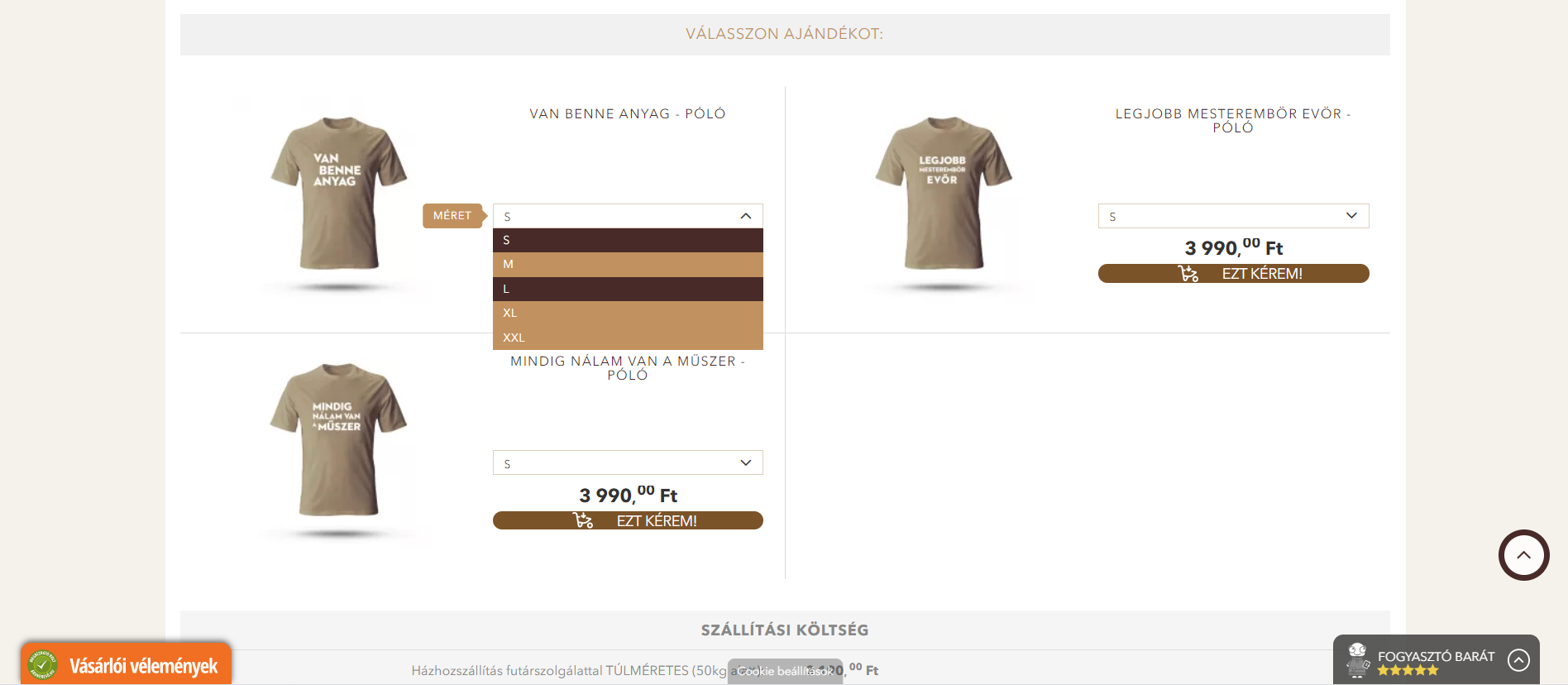Open Vásárlói vélemények reviews badge
This screenshot has height=685, width=1568.
coord(127,664)
